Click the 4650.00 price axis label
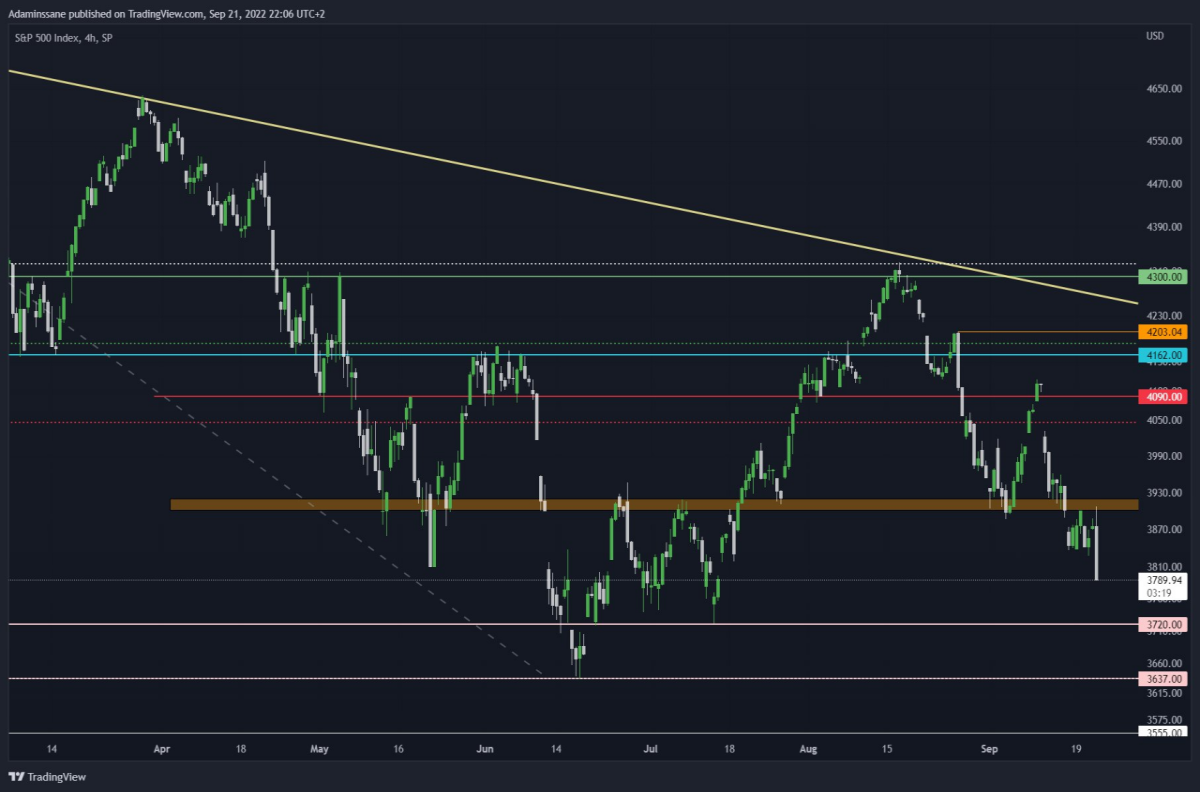Image resolution: width=1200 pixels, height=792 pixels. click(x=1164, y=89)
